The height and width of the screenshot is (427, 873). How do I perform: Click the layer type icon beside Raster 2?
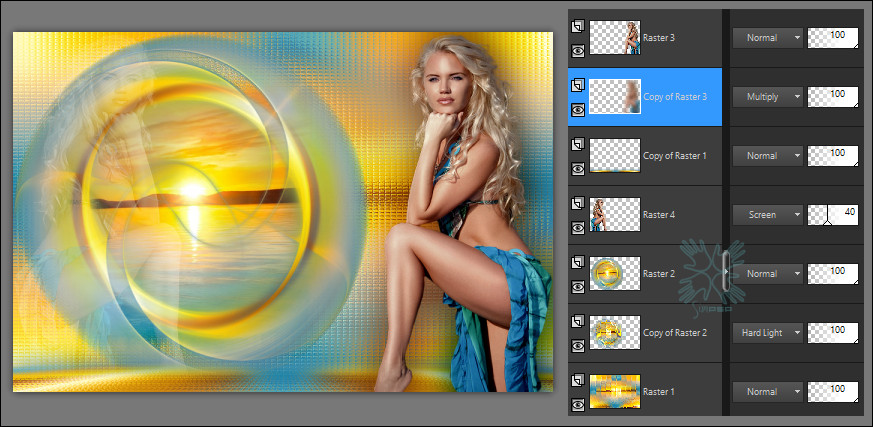[577, 263]
